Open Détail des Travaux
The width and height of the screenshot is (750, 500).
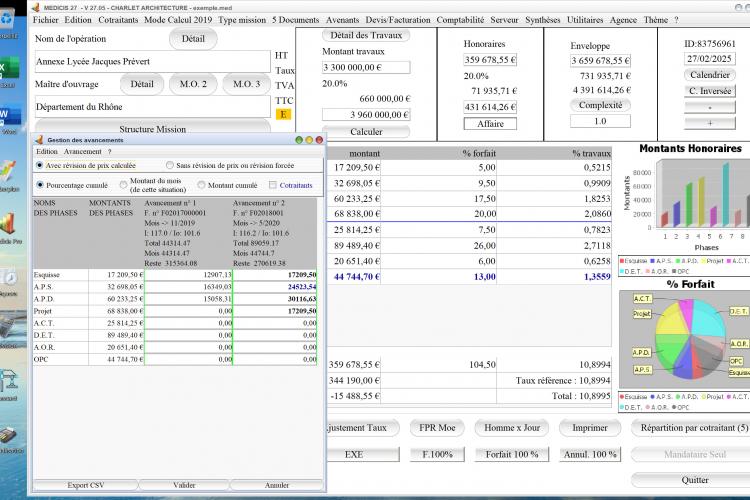366,35
